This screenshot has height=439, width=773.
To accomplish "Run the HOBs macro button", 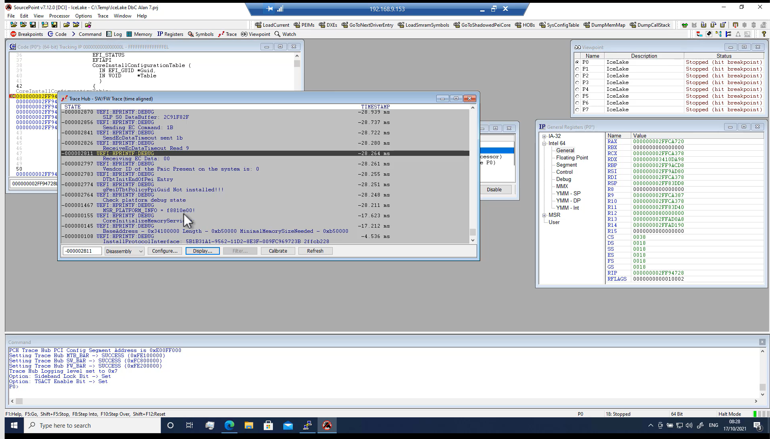I will click(x=525, y=25).
